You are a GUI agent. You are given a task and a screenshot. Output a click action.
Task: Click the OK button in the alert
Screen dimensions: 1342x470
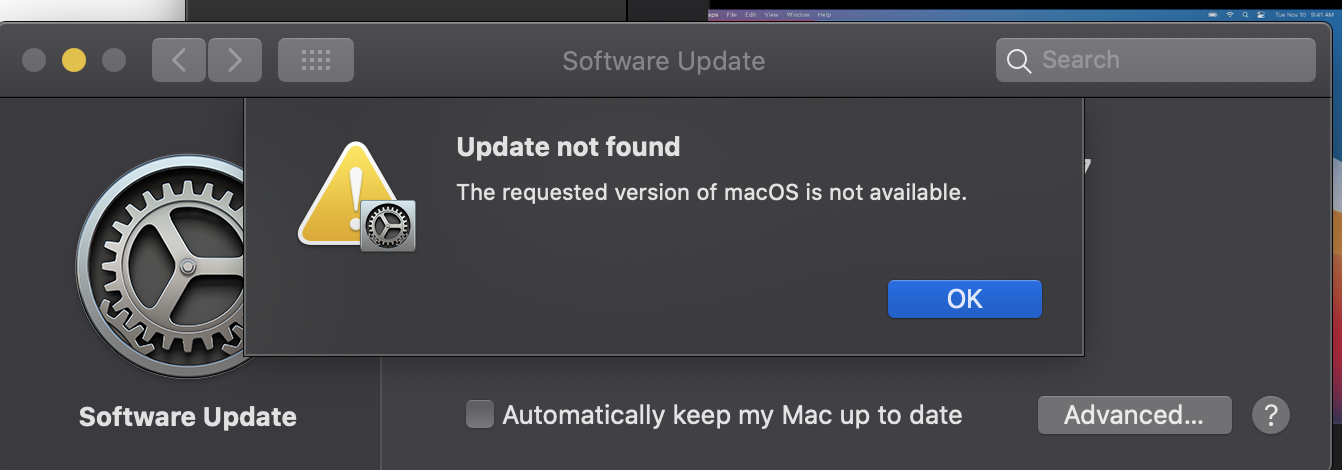964,299
